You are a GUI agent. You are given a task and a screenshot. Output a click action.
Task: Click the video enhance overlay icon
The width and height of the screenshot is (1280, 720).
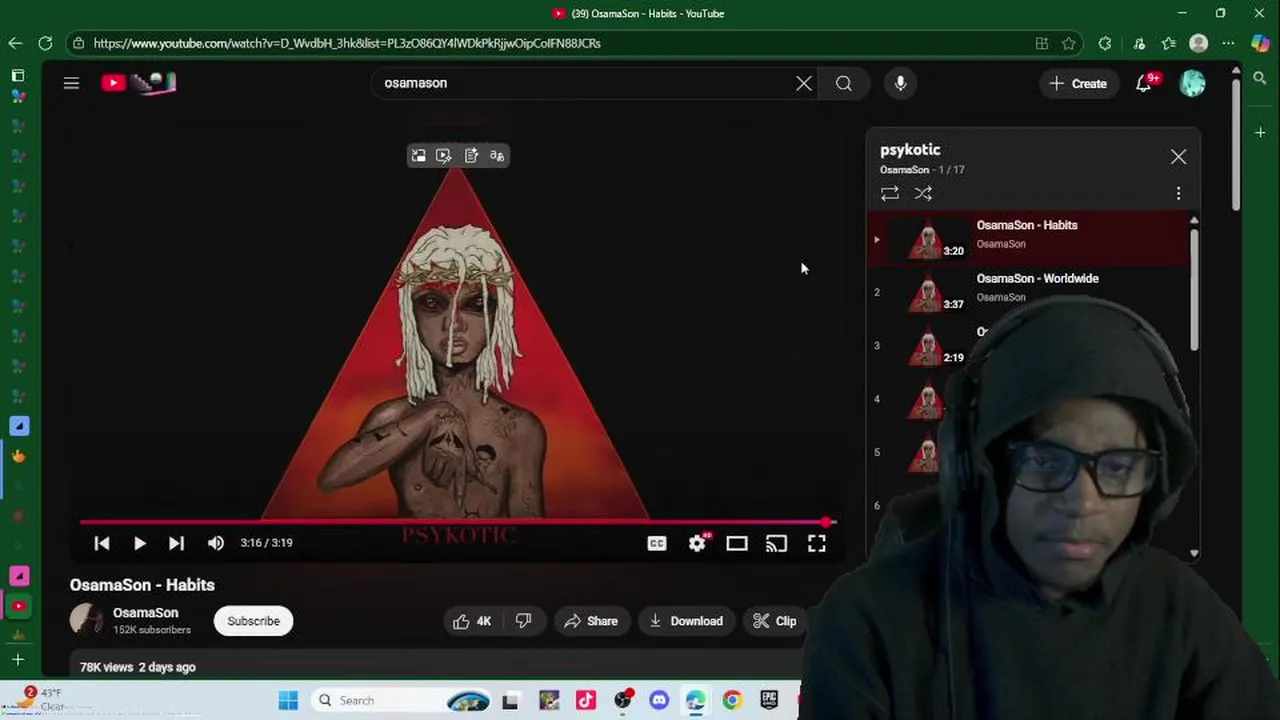click(x=444, y=156)
